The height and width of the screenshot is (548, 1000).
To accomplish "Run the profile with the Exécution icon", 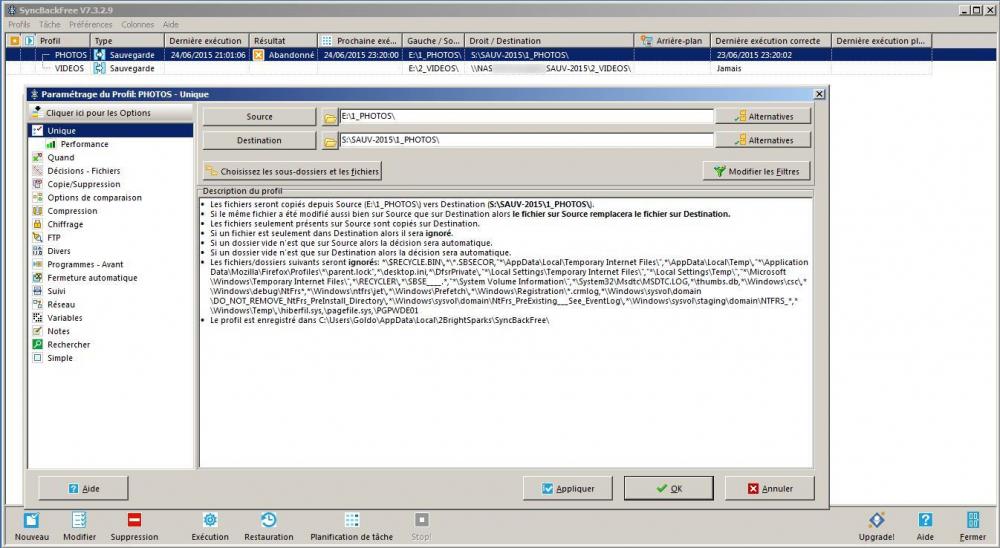I will 210,521.
